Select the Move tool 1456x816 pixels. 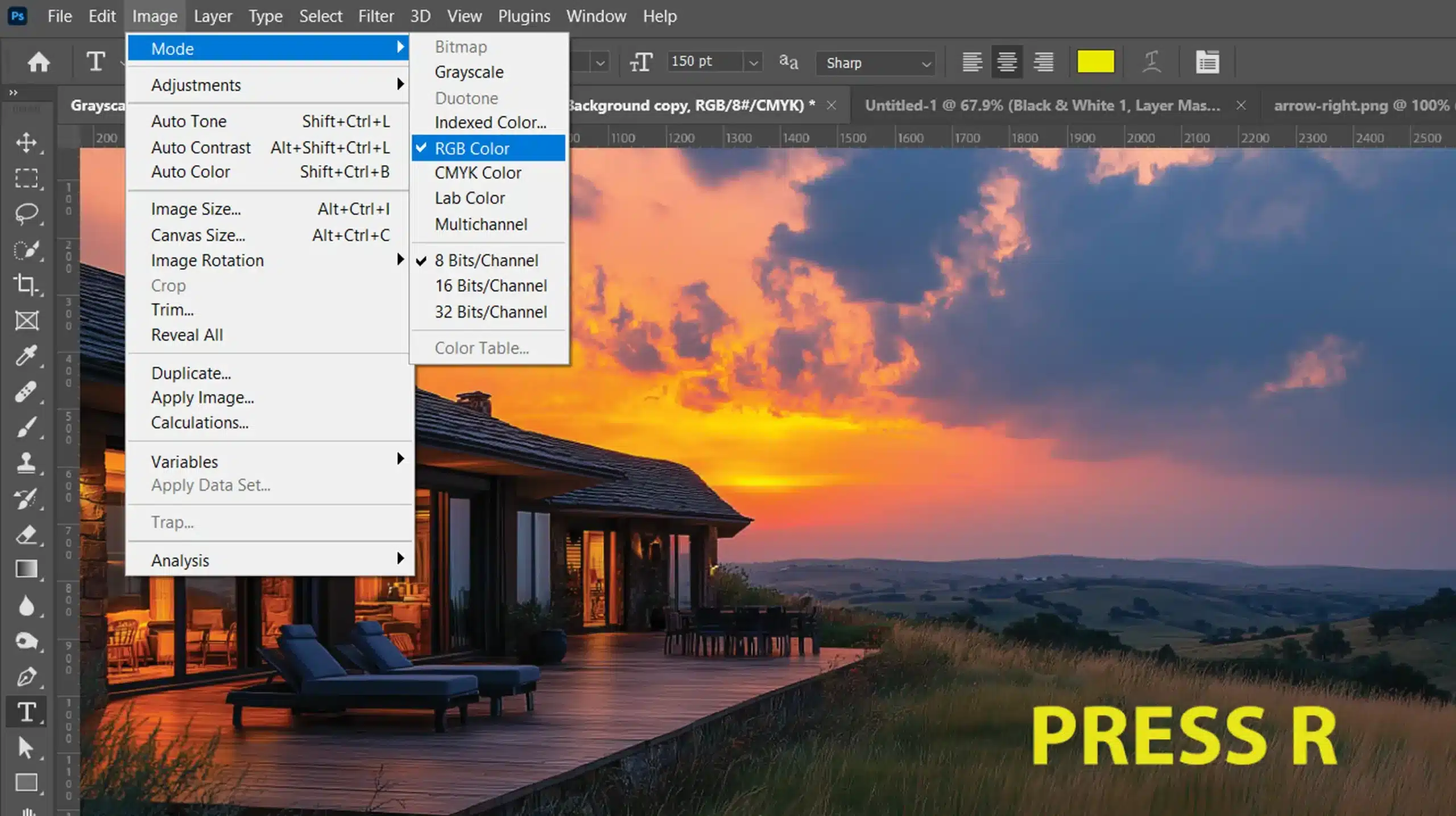point(26,142)
